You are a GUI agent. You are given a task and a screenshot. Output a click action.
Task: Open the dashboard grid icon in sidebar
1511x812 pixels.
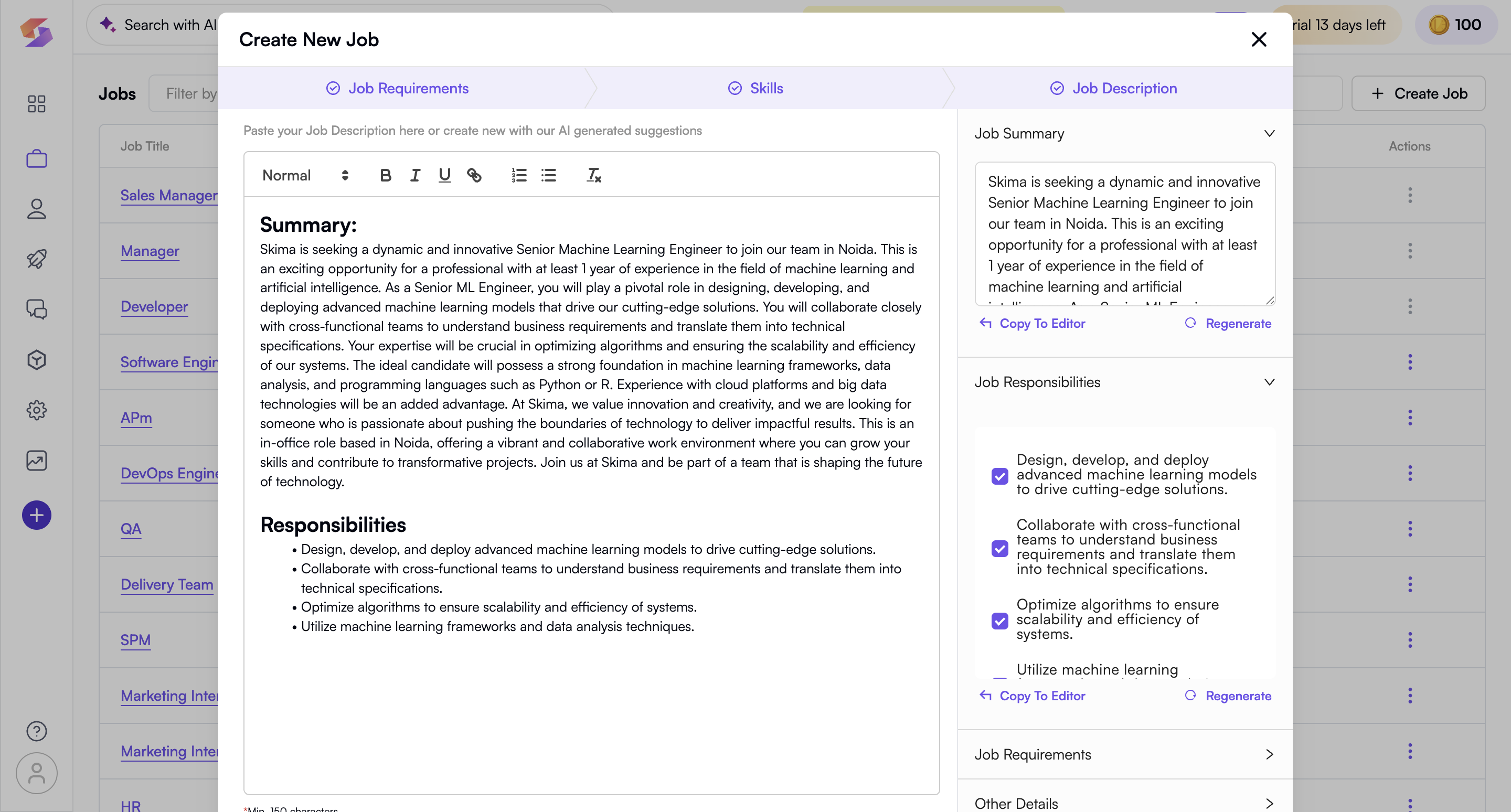(36, 104)
